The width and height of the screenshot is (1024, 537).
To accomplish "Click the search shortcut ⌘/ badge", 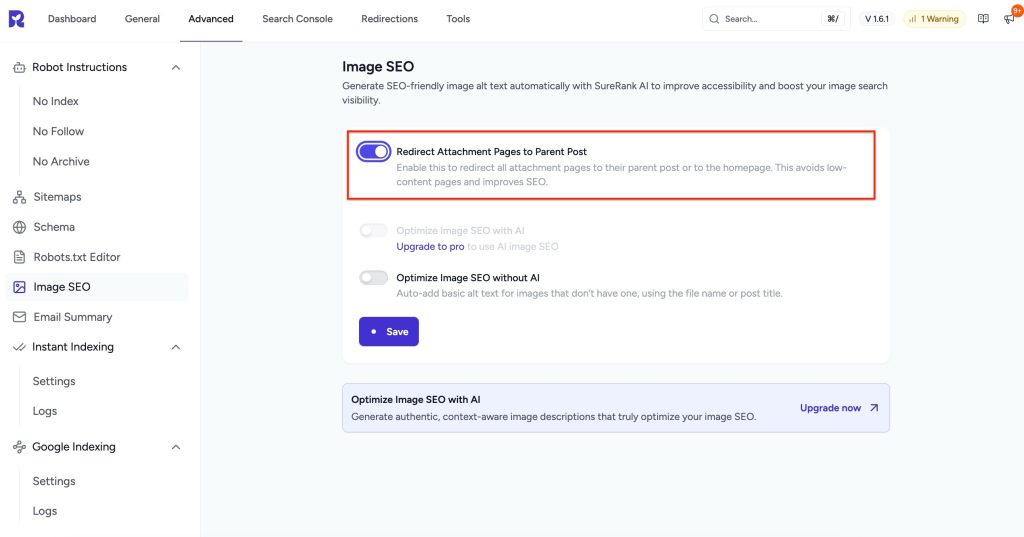I will click(x=833, y=19).
